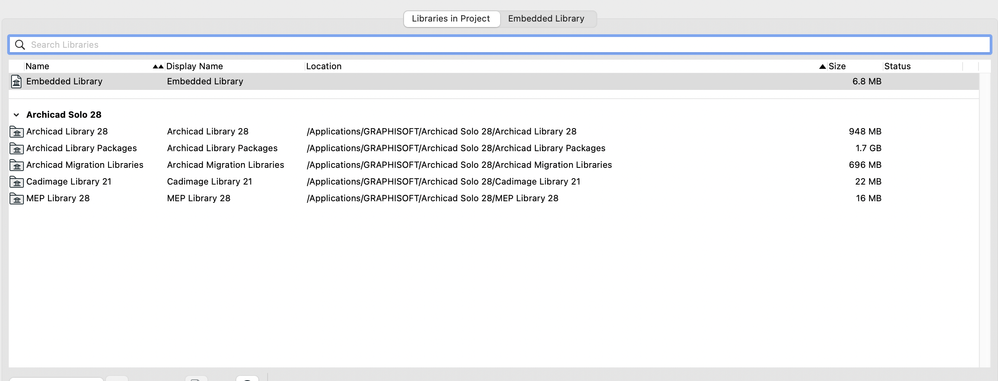Screen dimensions: 998x381
Task: Click the location path ending in Archicad Migration Libraries
Action: click(x=459, y=165)
